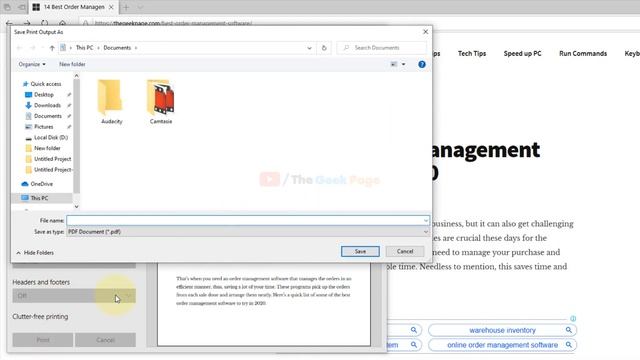Click the Search Documents box
640x360 pixels.
tap(382, 48)
